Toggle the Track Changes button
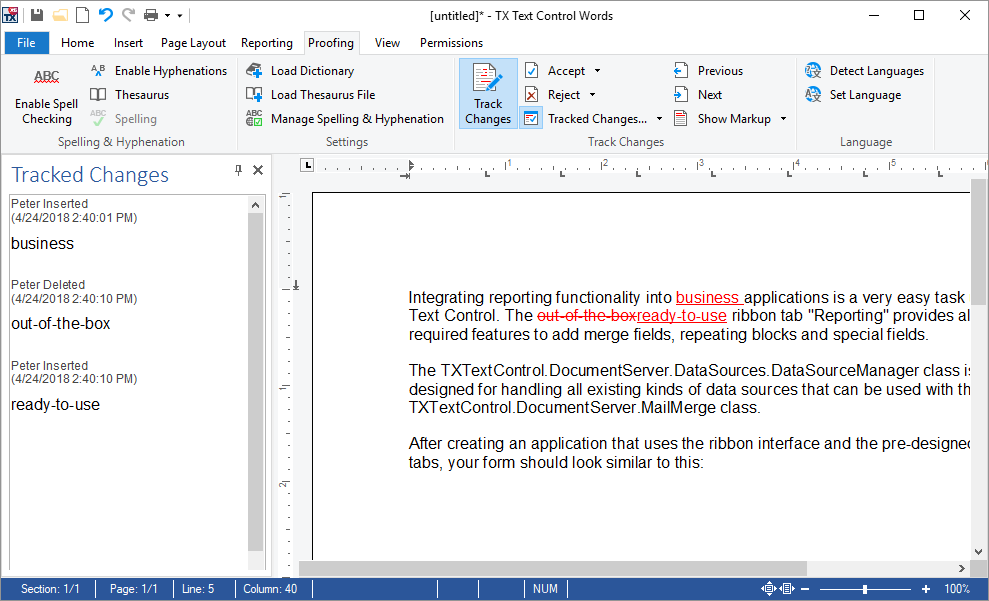This screenshot has width=989, height=601. coord(488,94)
